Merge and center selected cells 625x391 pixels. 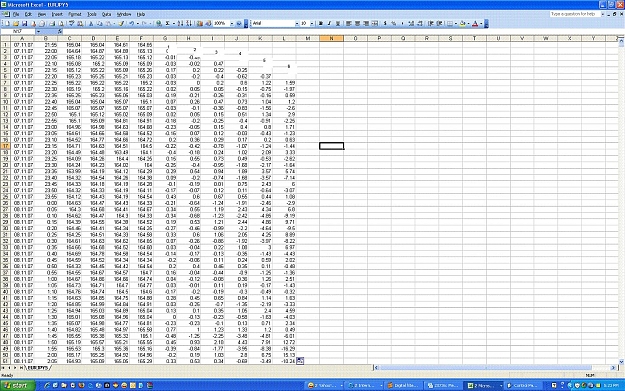click(x=374, y=24)
